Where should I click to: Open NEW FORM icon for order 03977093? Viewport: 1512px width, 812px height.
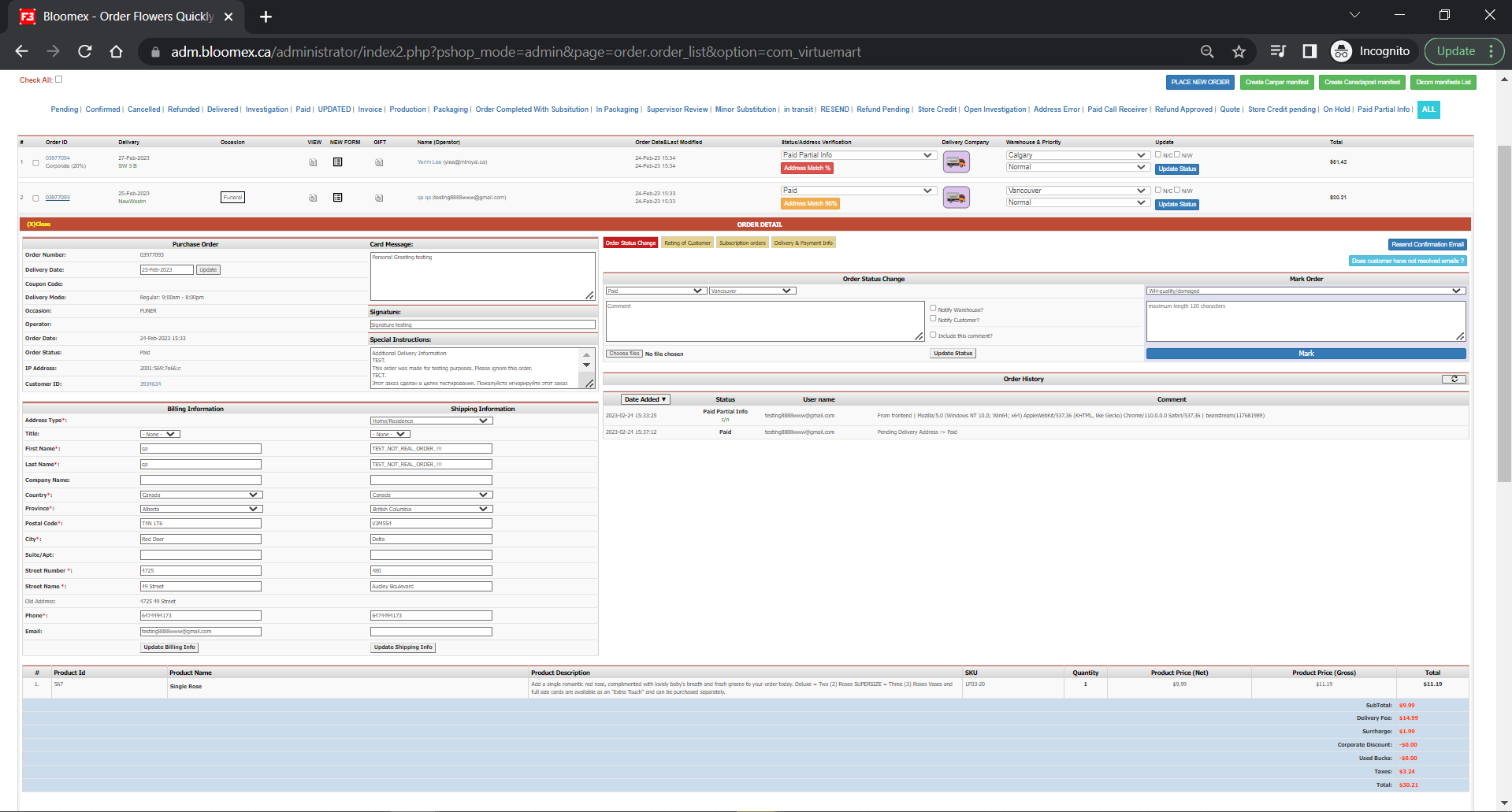[x=337, y=198]
